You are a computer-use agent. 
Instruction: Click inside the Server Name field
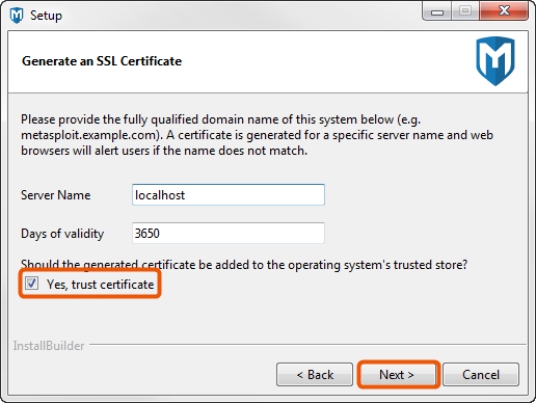(228, 195)
